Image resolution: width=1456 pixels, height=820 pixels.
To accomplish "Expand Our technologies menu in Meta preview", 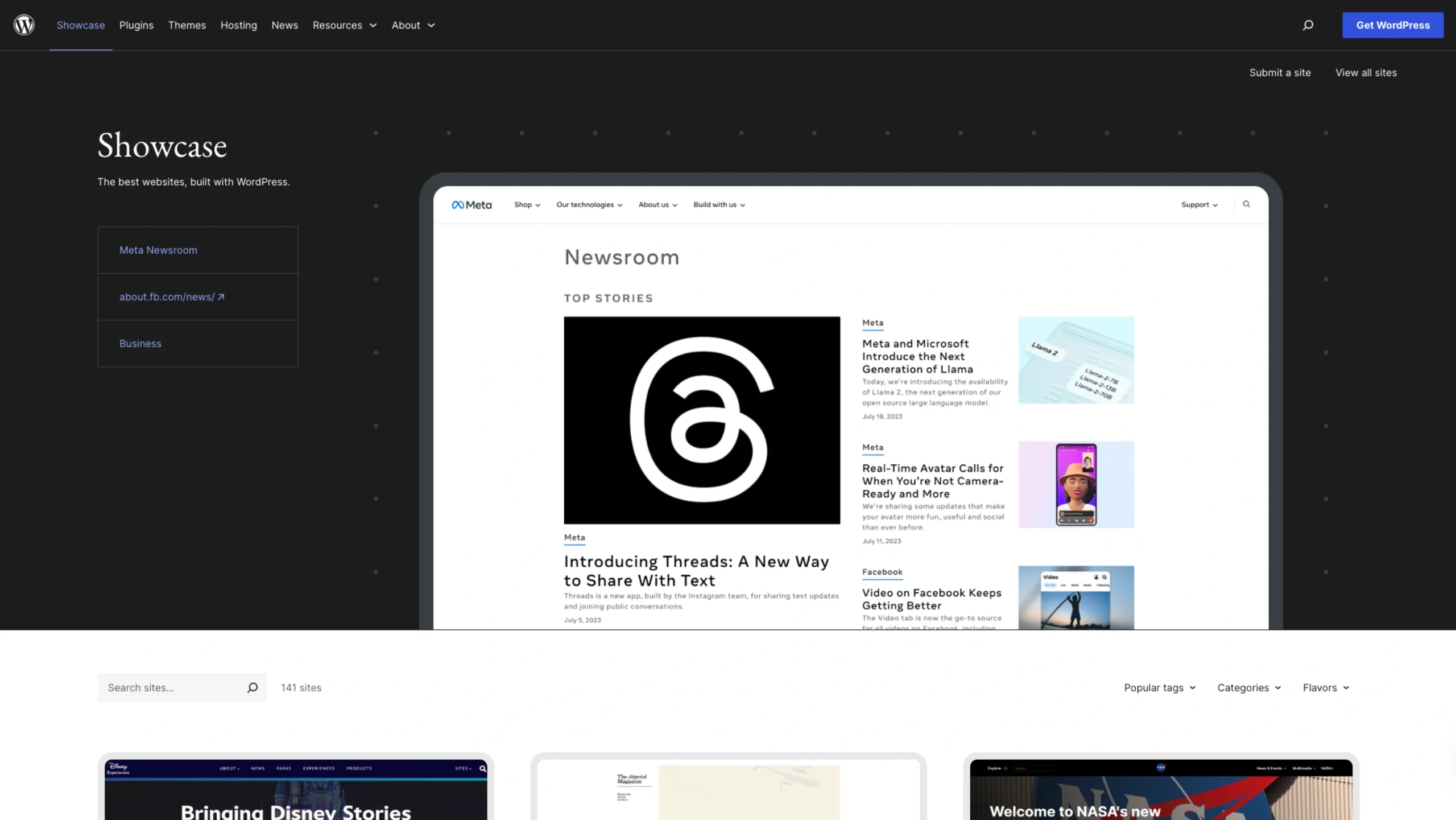I will pos(589,205).
